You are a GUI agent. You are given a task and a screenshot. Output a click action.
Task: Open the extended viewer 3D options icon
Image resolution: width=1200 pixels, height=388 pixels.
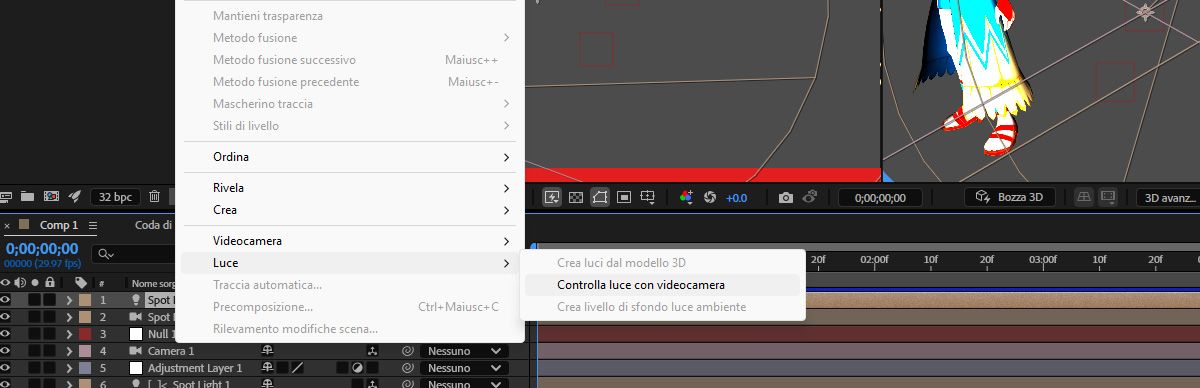click(1108, 197)
